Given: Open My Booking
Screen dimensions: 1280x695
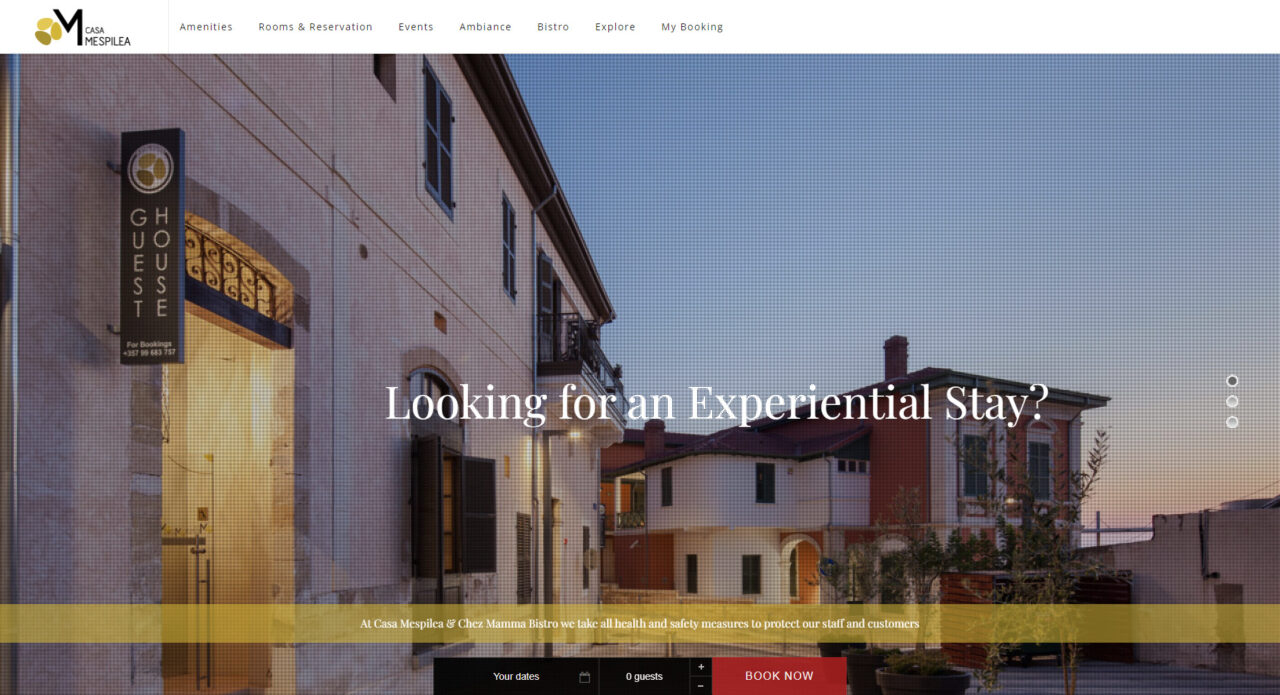Looking at the screenshot, I should [x=692, y=27].
